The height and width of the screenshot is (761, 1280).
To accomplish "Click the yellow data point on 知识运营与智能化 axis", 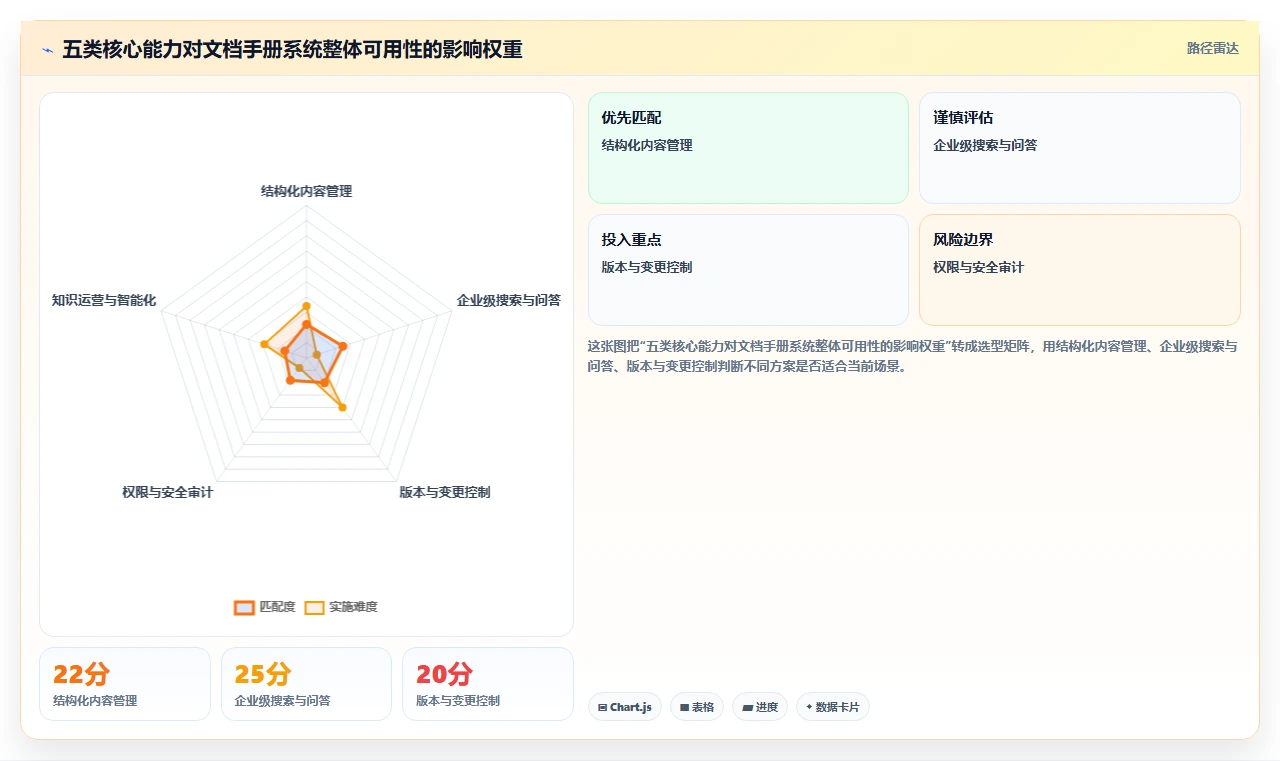I will (265, 344).
